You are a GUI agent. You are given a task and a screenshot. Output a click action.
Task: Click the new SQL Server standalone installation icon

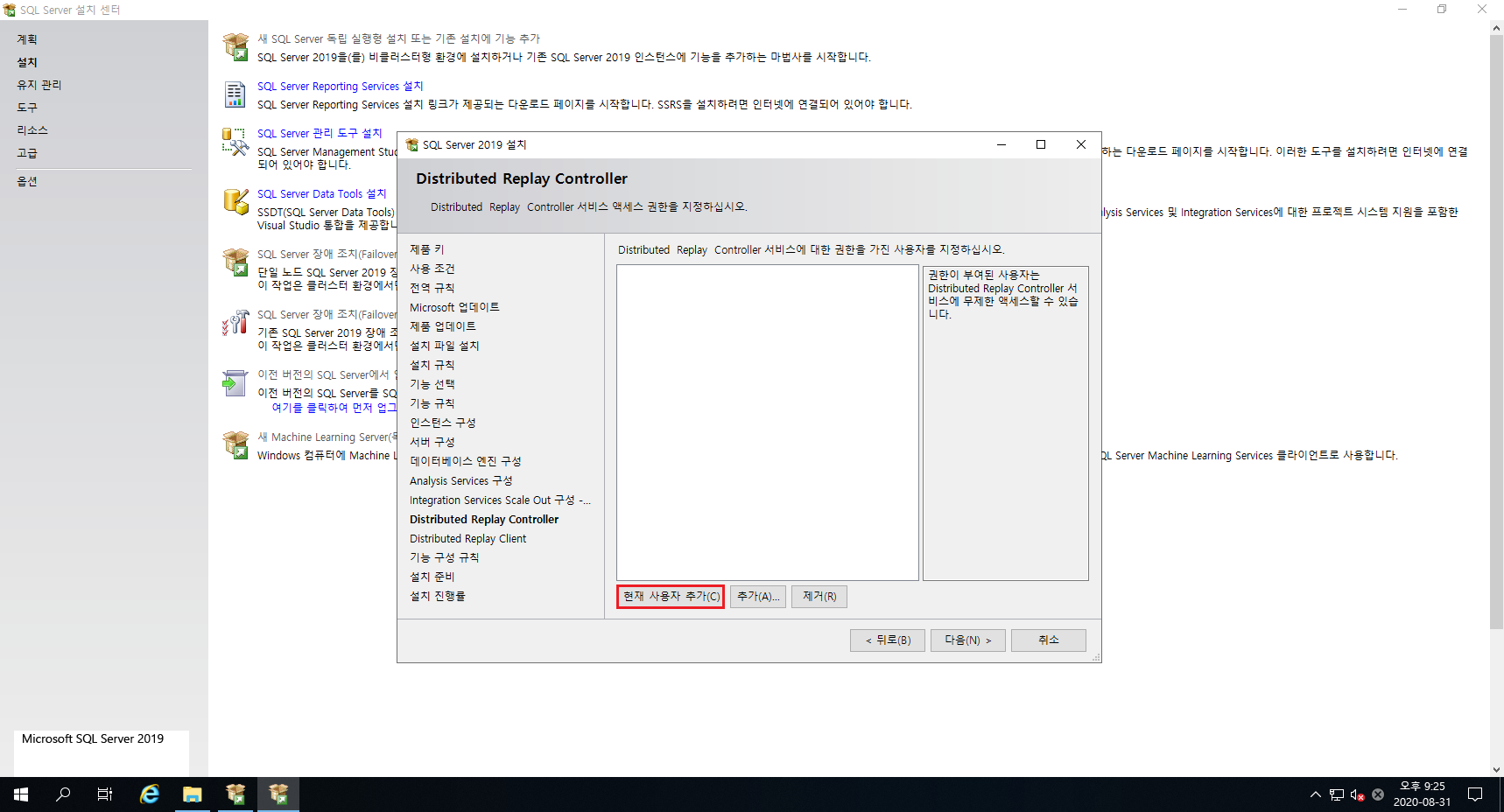tap(235, 47)
